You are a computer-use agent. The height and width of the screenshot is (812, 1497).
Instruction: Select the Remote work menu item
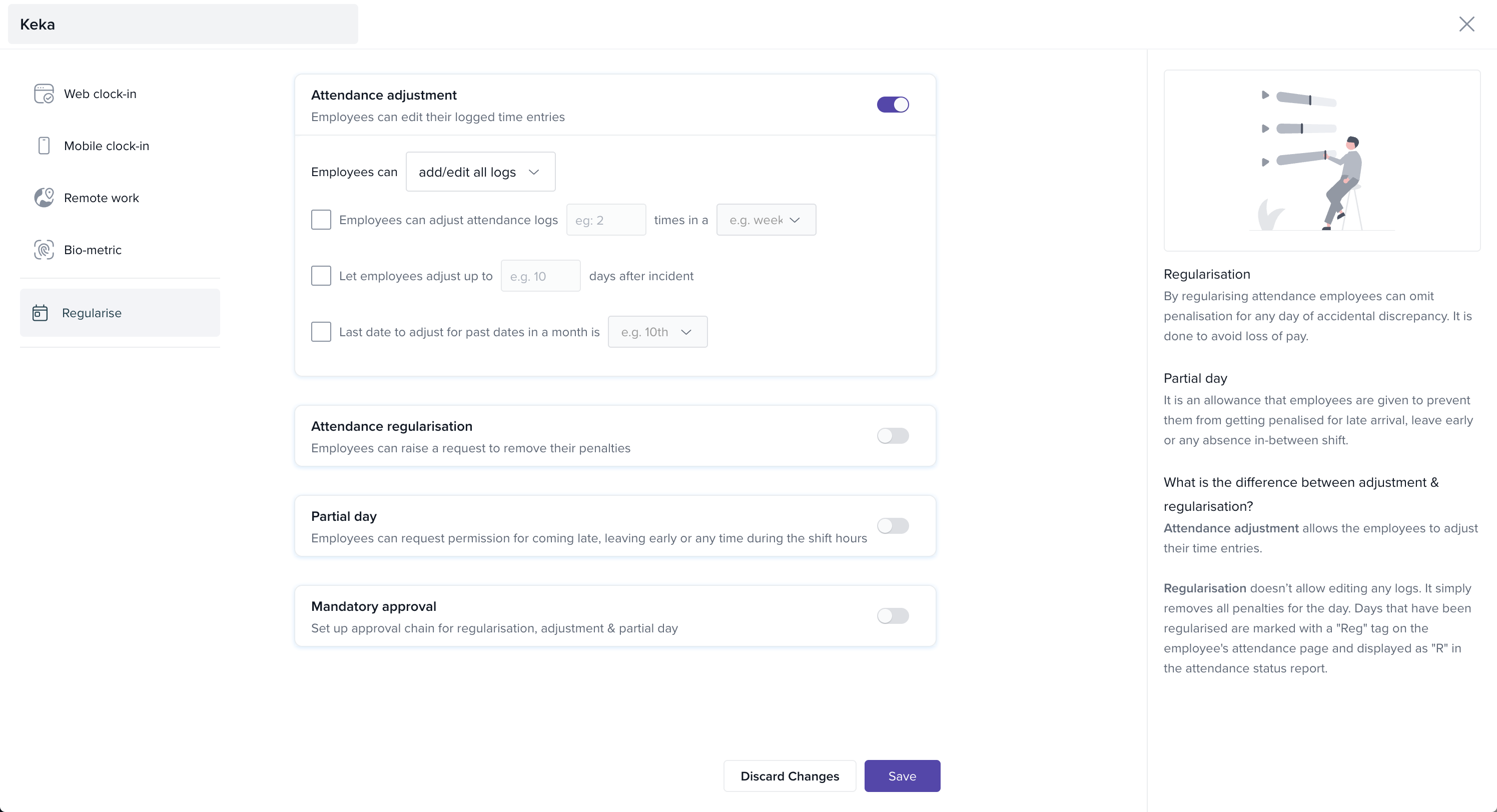click(x=102, y=198)
